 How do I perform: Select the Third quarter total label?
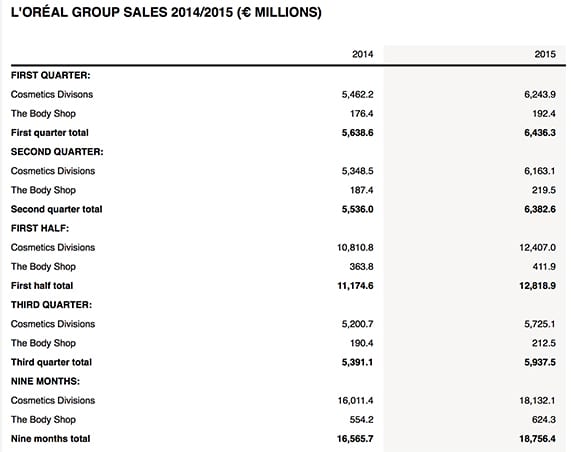[x=51, y=362]
